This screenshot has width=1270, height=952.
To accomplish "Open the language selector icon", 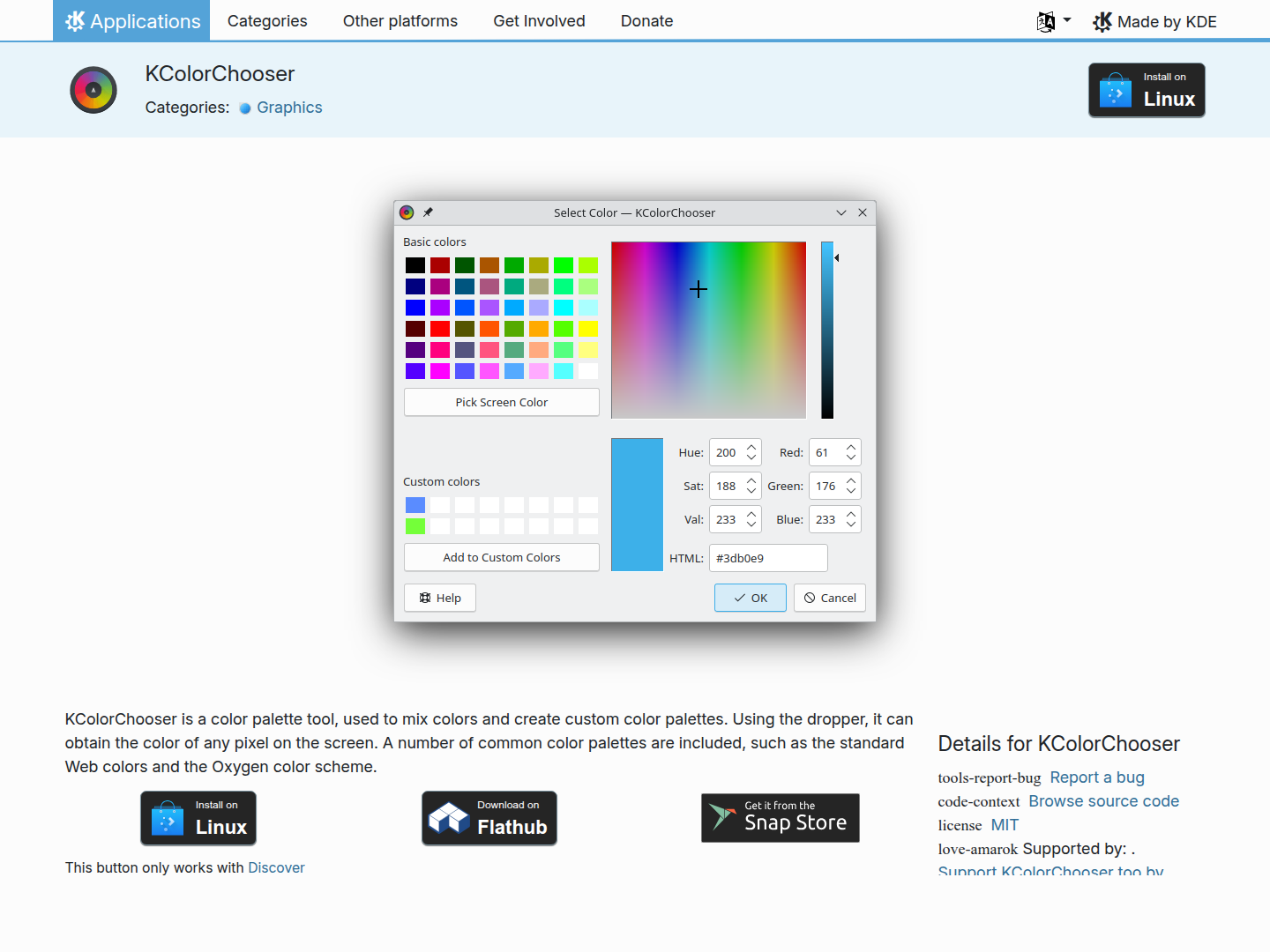I will pyautogui.click(x=1046, y=22).
